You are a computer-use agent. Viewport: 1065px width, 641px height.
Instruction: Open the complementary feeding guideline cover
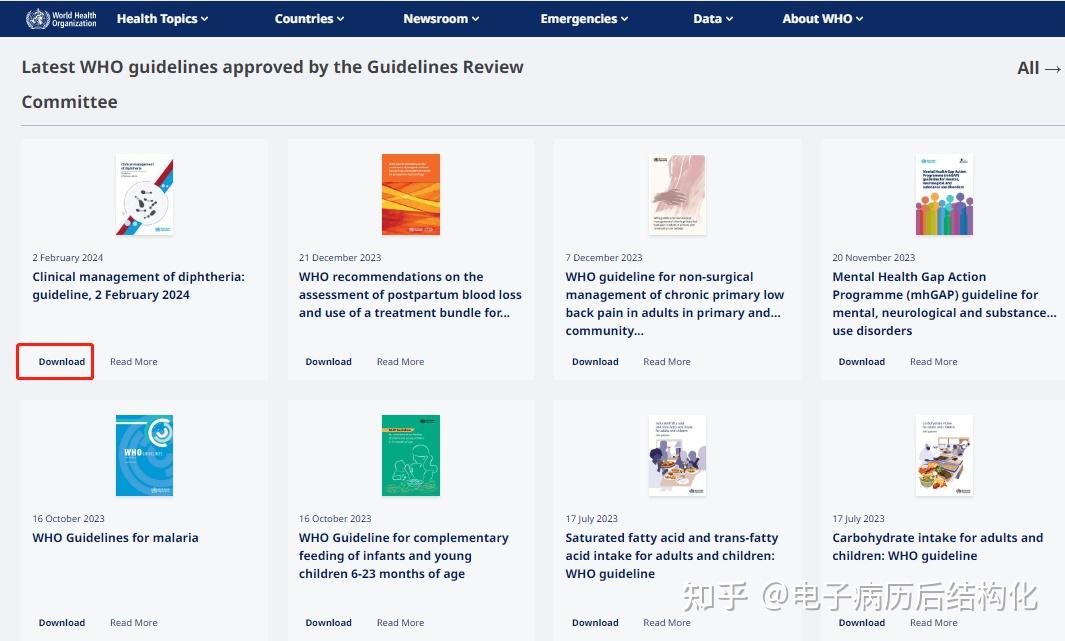411,456
